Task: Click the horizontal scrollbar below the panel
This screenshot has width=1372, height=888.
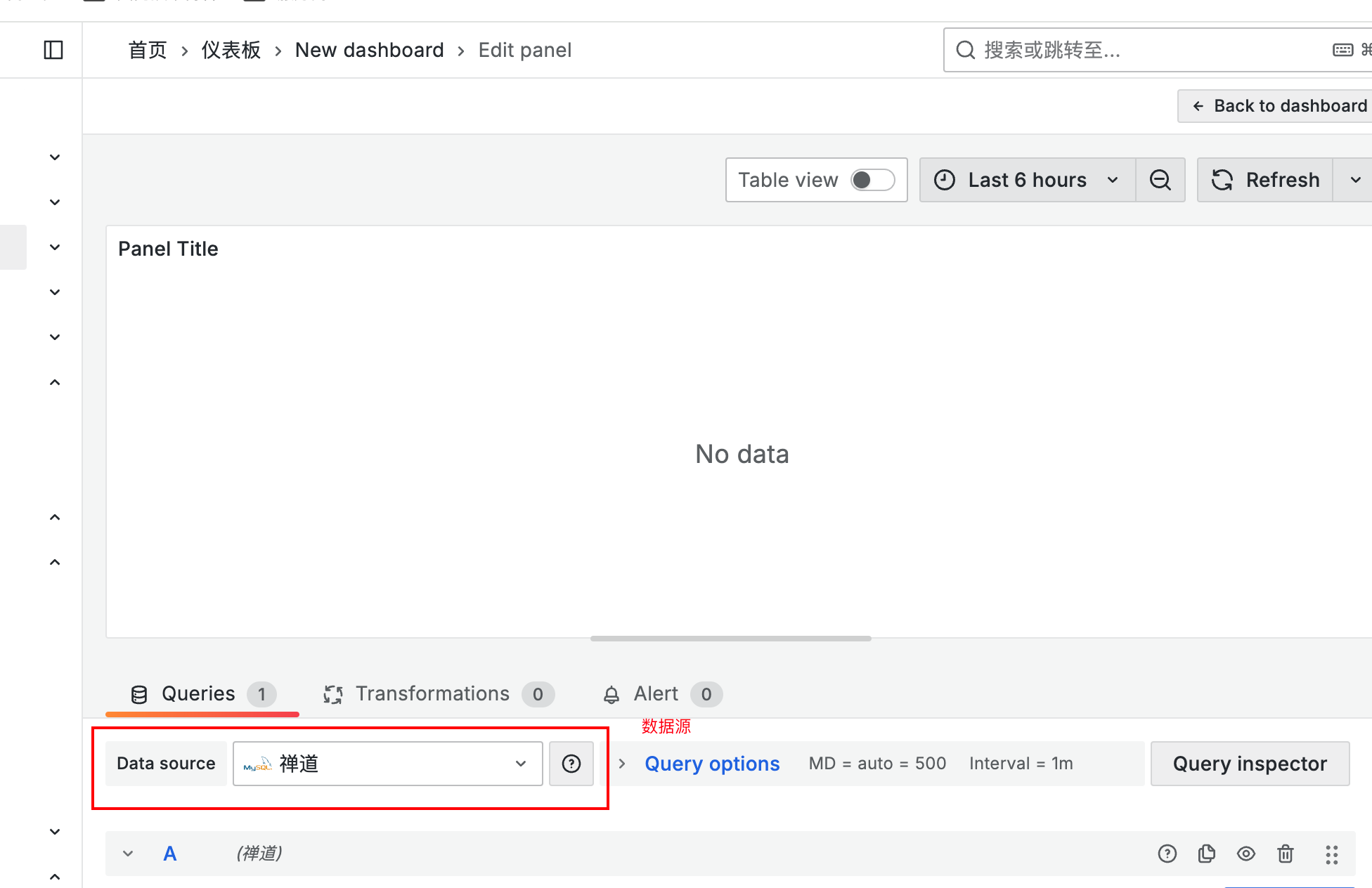Action: (731, 639)
